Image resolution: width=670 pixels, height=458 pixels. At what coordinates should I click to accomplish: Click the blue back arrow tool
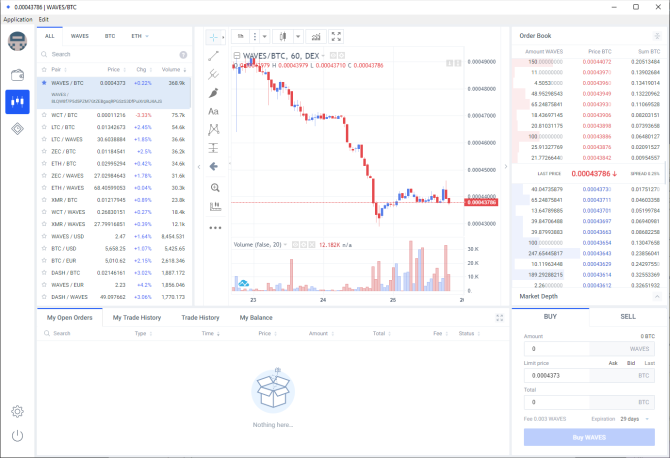click(x=214, y=166)
